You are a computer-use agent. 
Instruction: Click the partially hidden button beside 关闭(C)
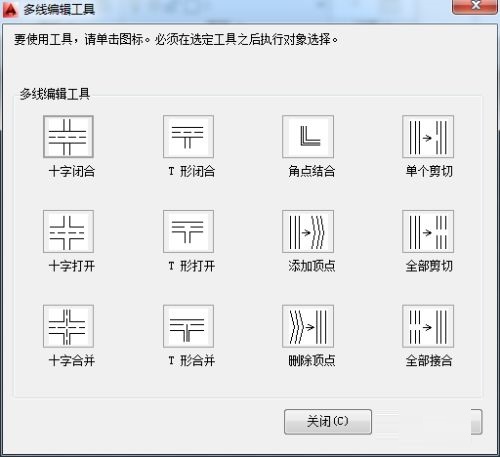[x=477, y=422]
